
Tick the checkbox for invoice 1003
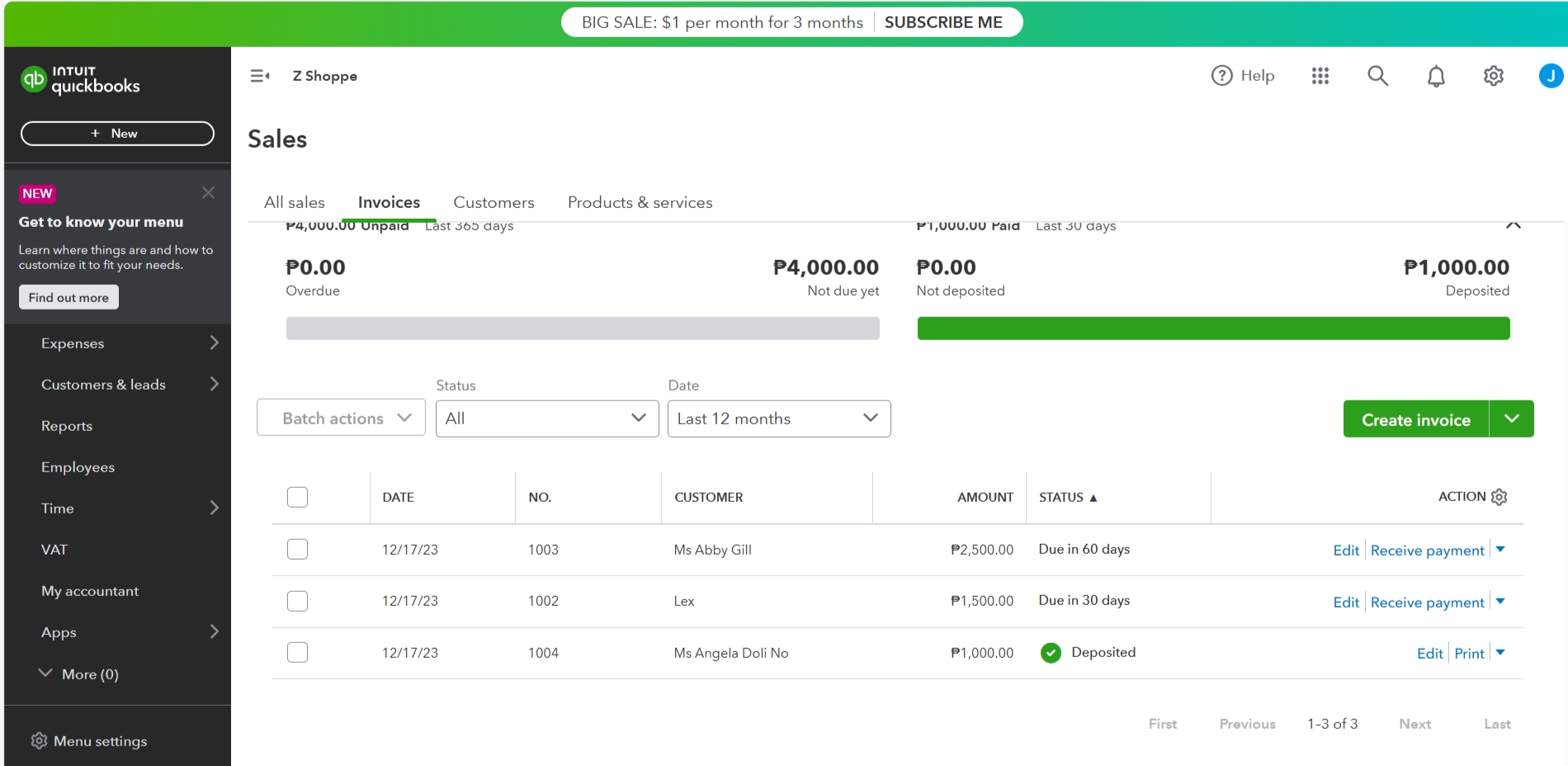297,550
